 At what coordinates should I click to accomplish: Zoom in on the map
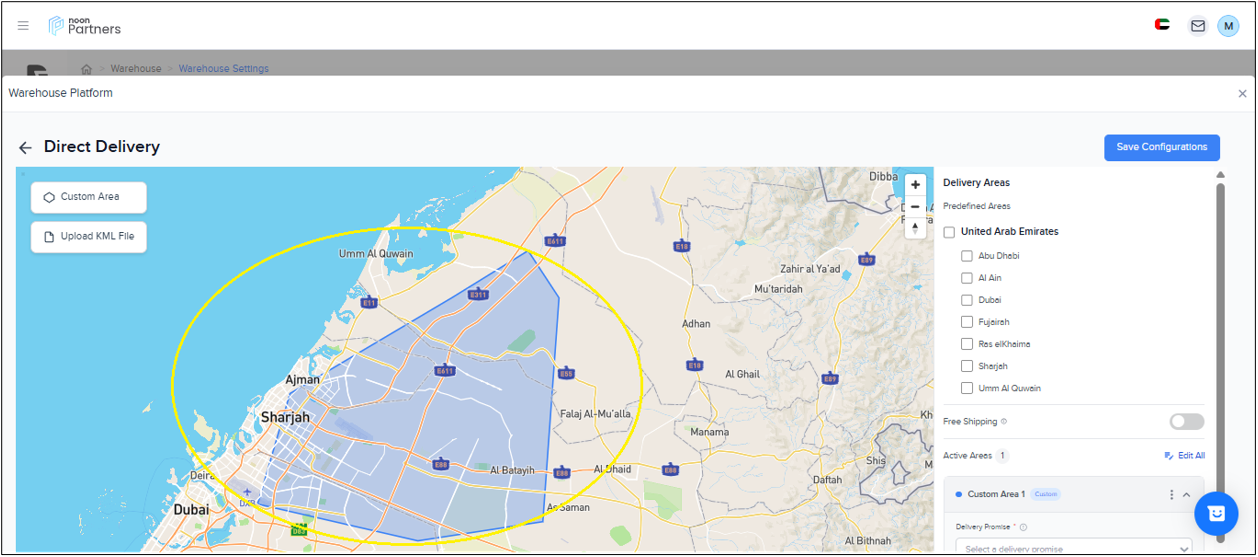(x=915, y=185)
